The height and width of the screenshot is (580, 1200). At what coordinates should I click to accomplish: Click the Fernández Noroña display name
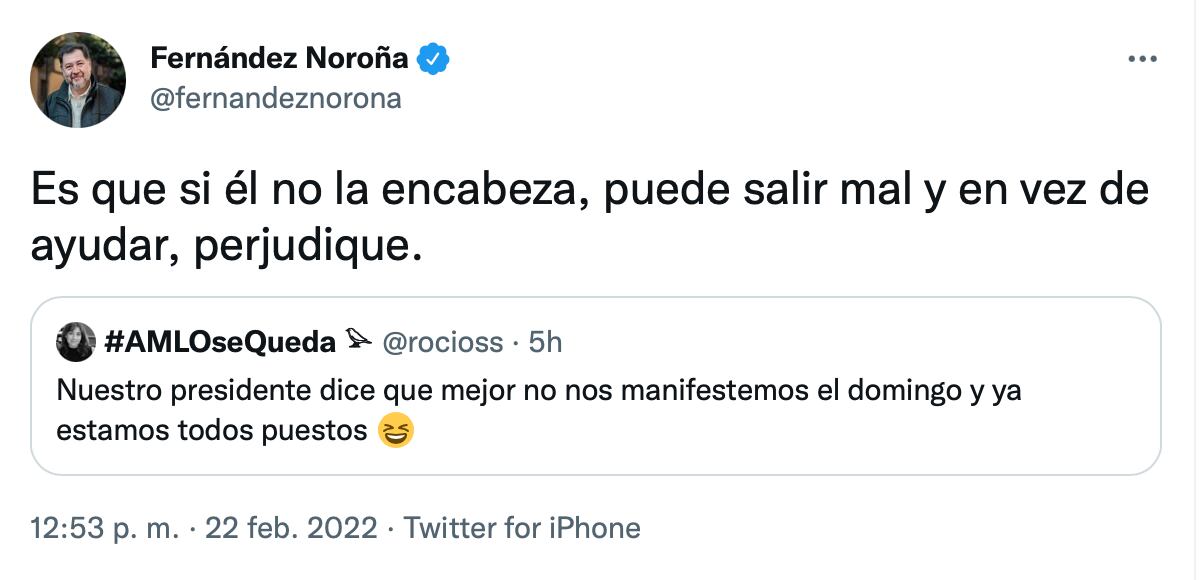(279, 59)
